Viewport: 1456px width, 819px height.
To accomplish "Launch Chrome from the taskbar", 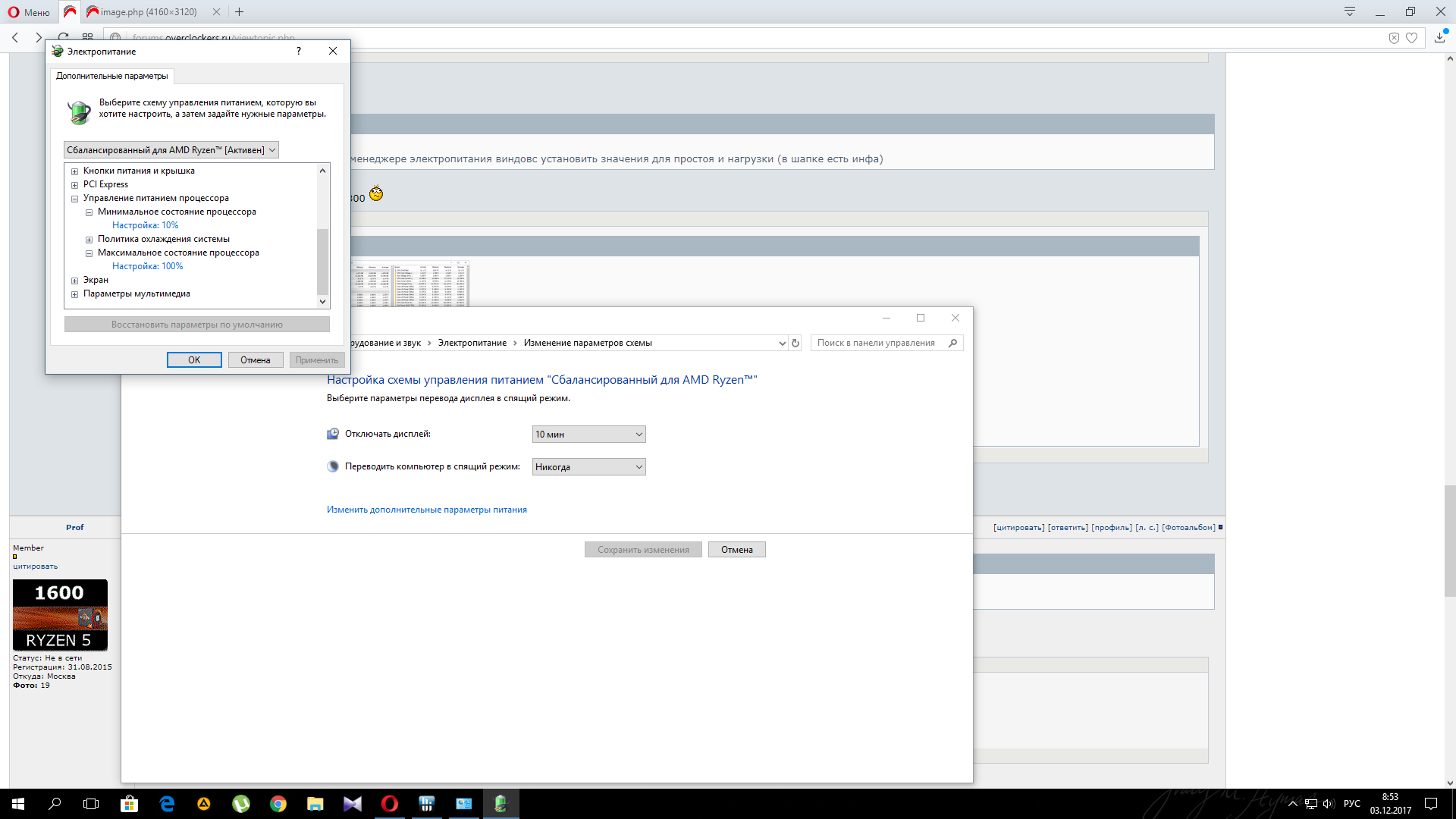I will (278, 804).
